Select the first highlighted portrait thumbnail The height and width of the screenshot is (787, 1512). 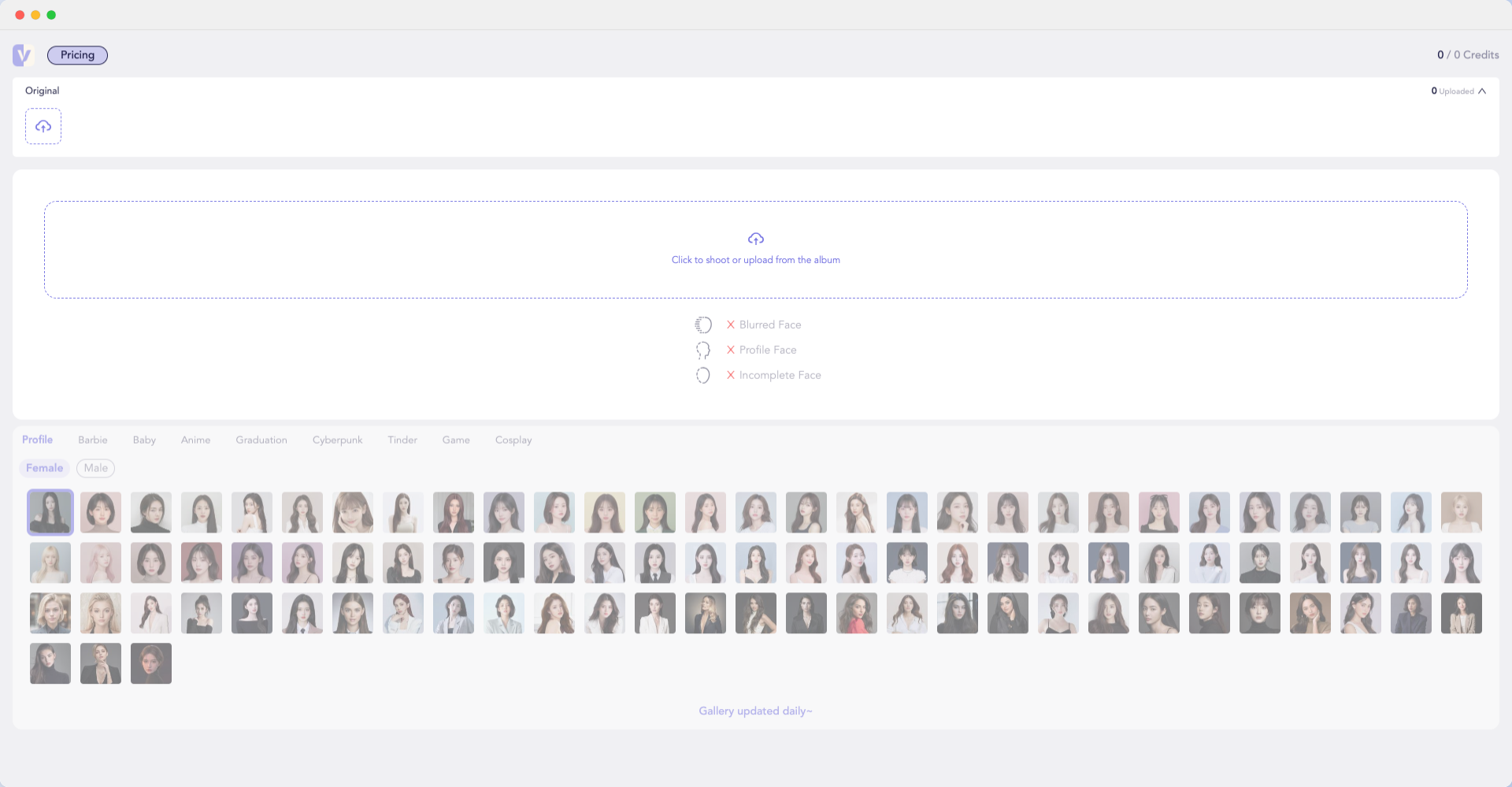50,512
